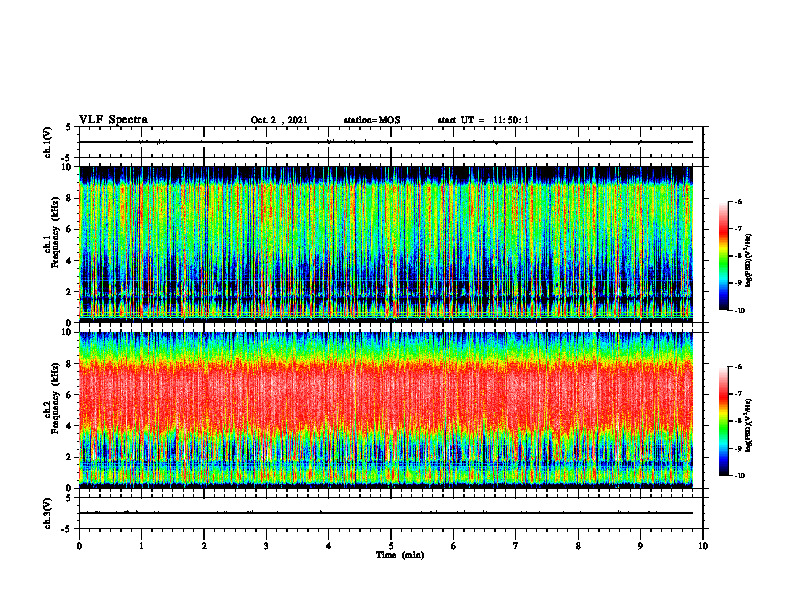Viewport: 792px width, 612px height.
Task: Click time axis tick label "6"
Action: coord(454,546)
